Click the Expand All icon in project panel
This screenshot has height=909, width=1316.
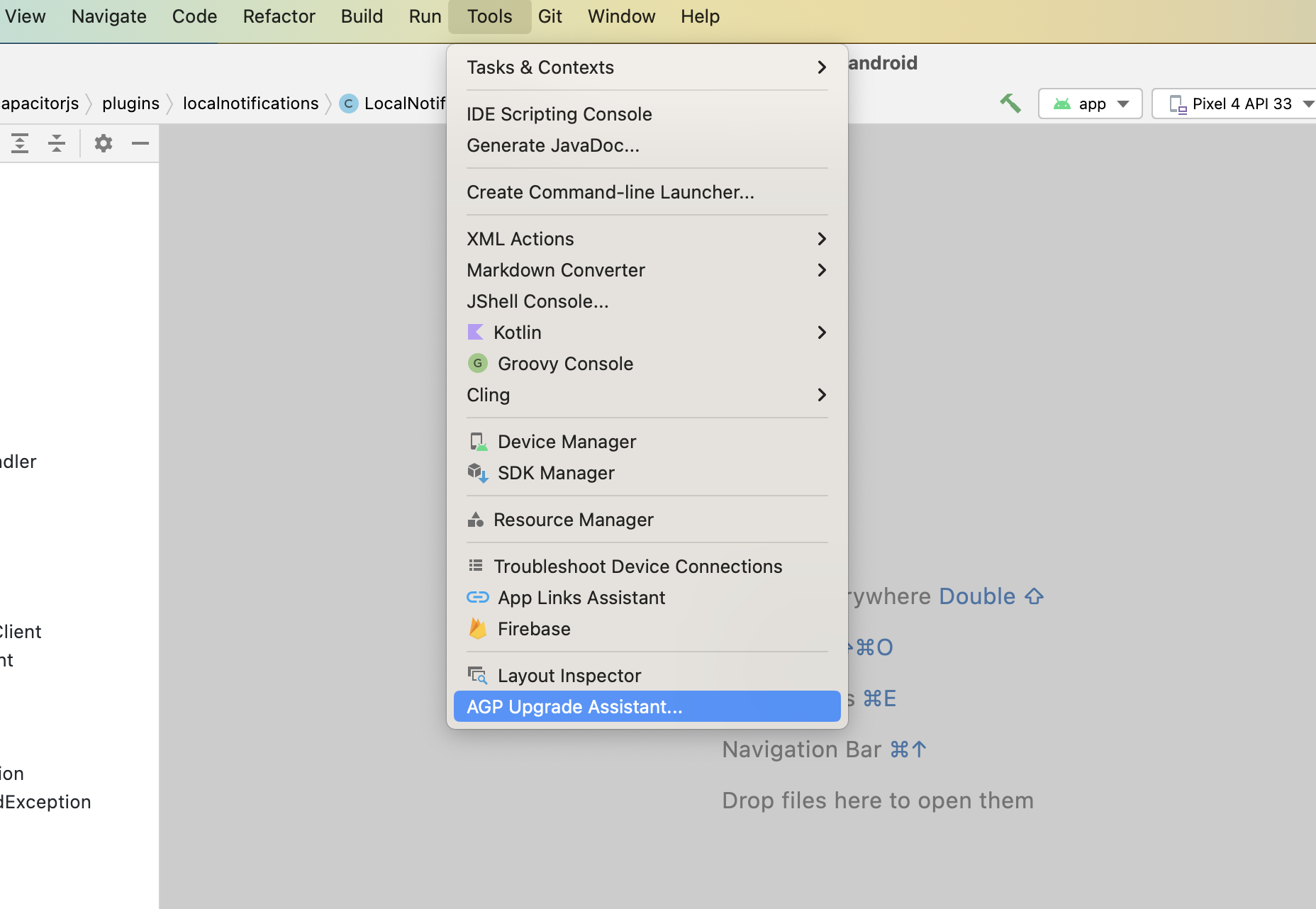click(20, 143)
